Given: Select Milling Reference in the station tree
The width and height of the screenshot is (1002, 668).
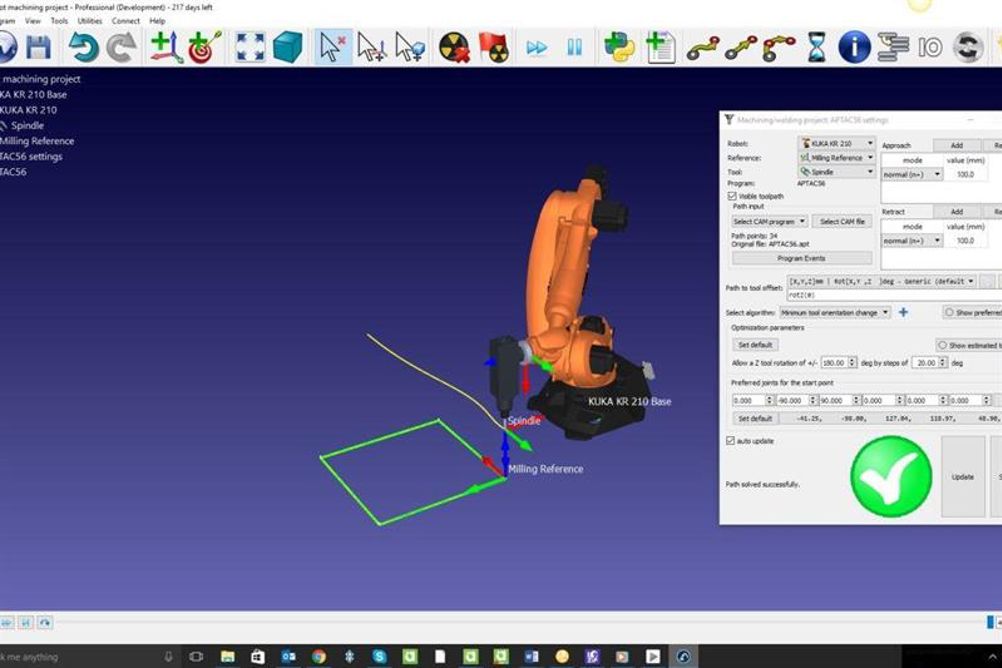Looking at the screenshot, I should (x=37, y=141).
